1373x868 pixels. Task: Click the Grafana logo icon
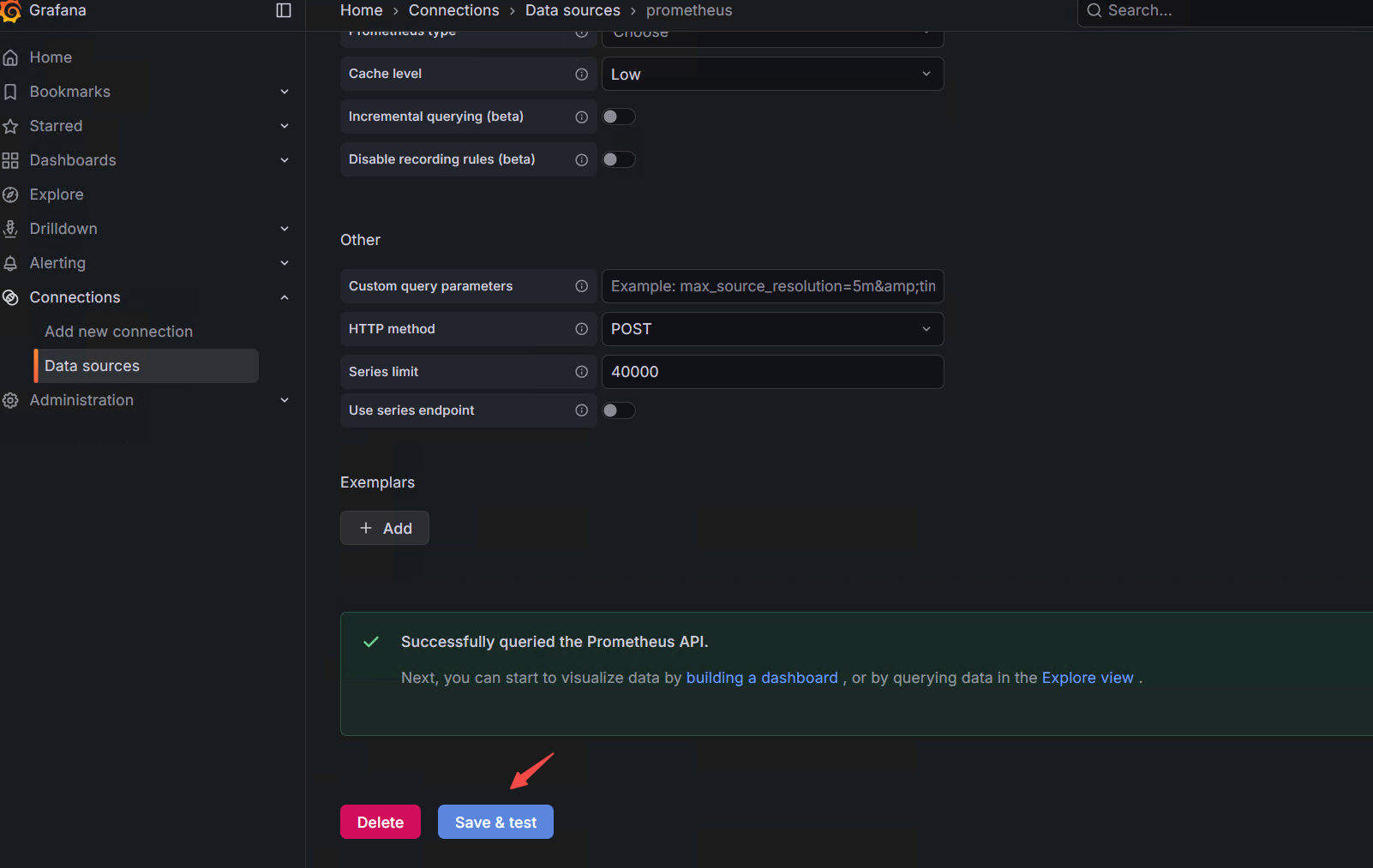click(10, 10)
